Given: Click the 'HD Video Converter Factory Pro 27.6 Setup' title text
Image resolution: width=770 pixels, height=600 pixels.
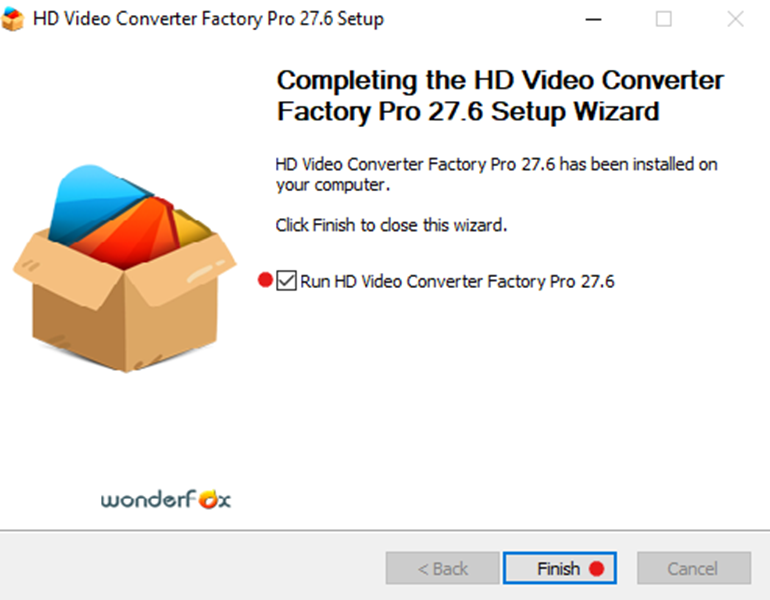Looking at the screenshot, I should coord(208,19).
